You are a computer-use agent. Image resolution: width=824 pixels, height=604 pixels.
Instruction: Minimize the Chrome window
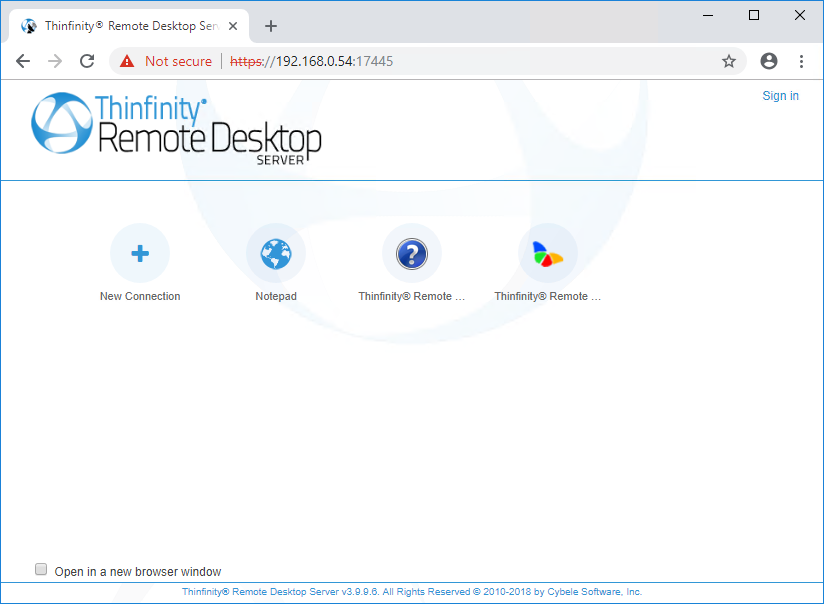pyautogui.click(x=708, y=15)
